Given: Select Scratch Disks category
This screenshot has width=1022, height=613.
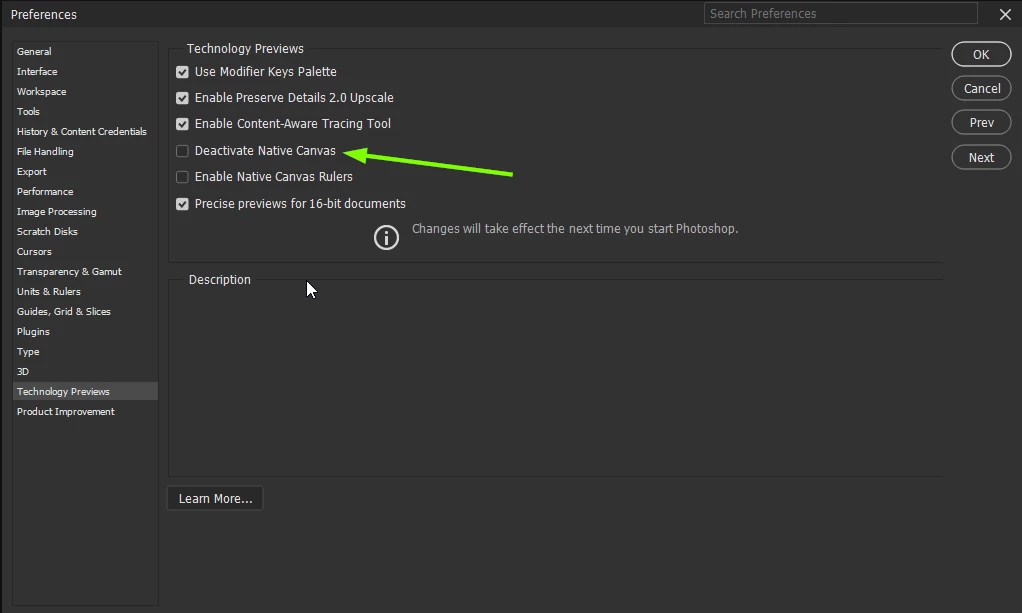Looking at the screenshot, I should tap(85, 232).
